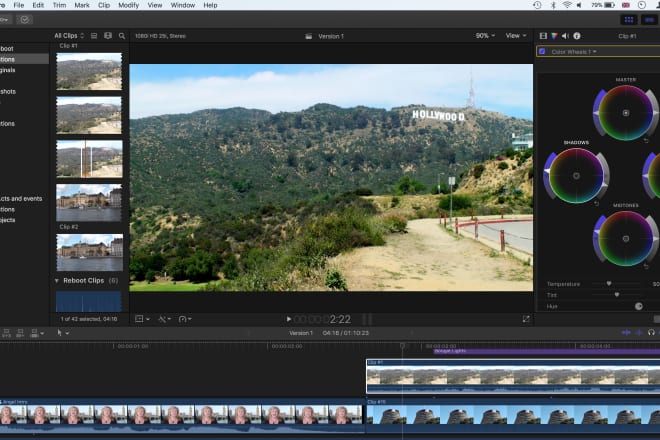Image resolution: width=660 pixels, height=440 pixels.
Task: Open the Modify menu
Action: coord(128,5)
